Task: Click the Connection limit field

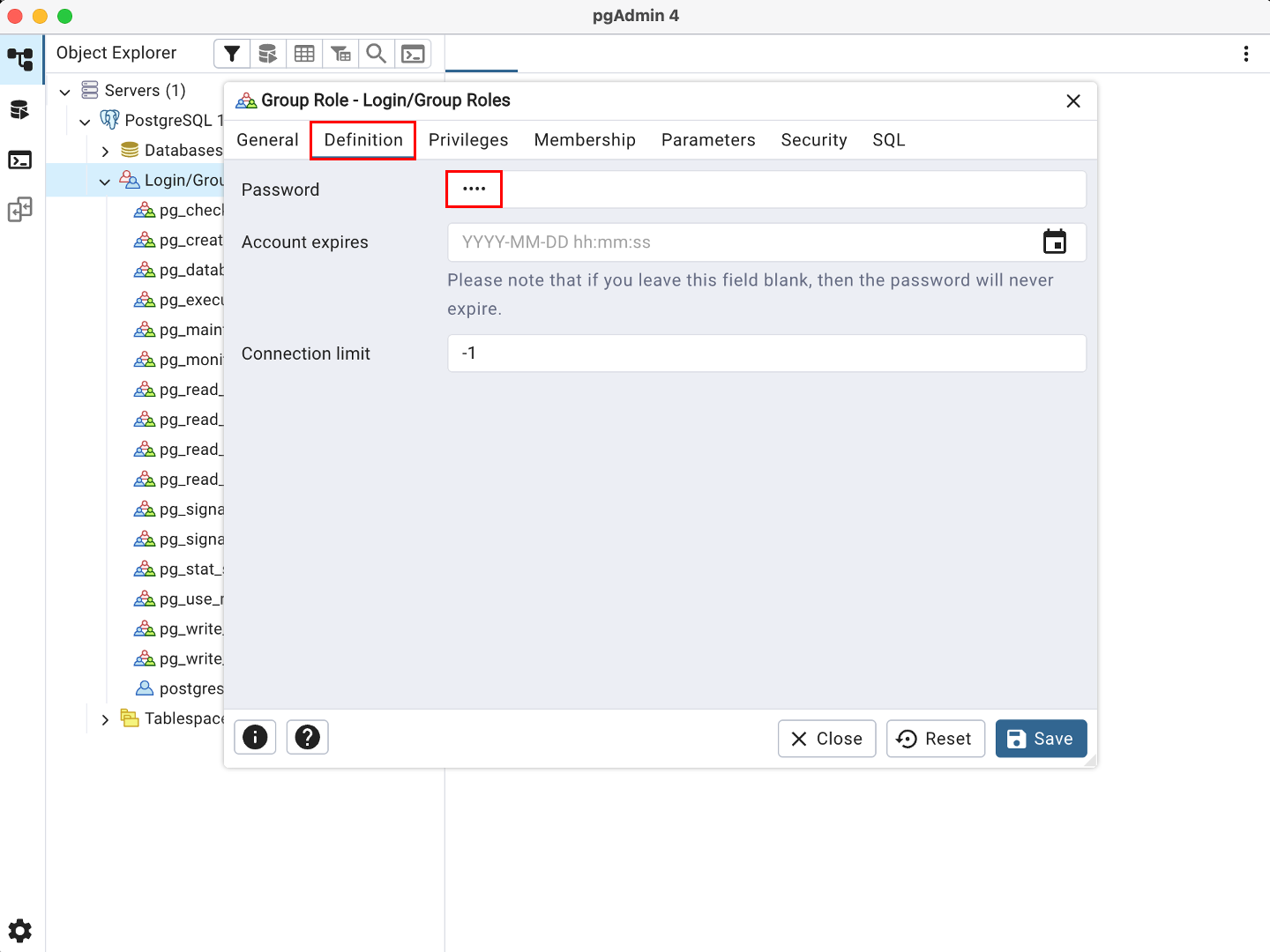Action: pos(766,353)
